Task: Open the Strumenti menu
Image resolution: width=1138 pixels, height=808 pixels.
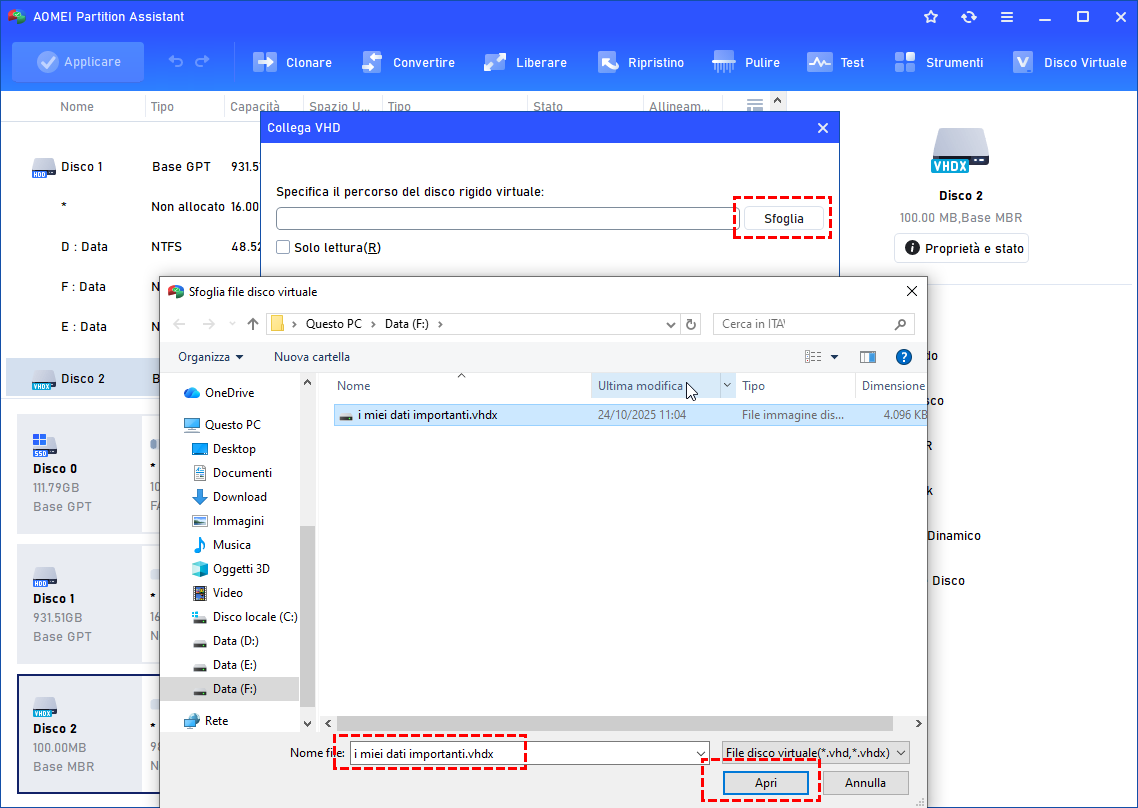Action: point(938,62)
